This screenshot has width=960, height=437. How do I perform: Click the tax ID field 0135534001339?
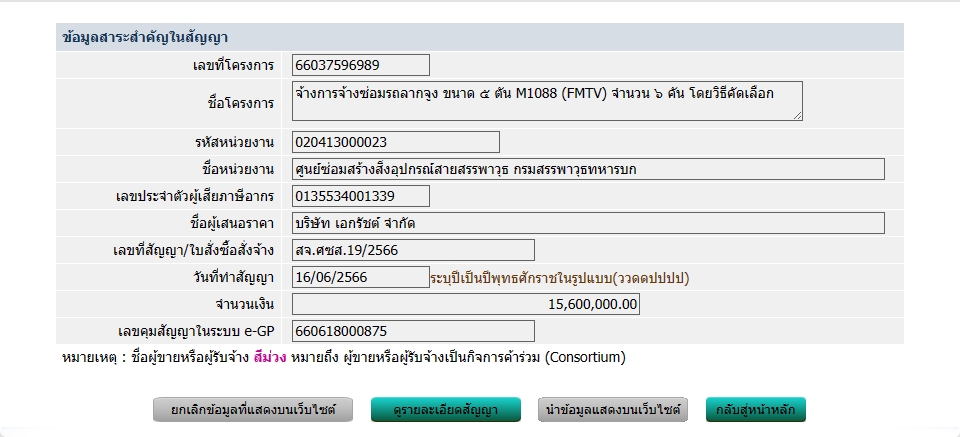point(361,196)
